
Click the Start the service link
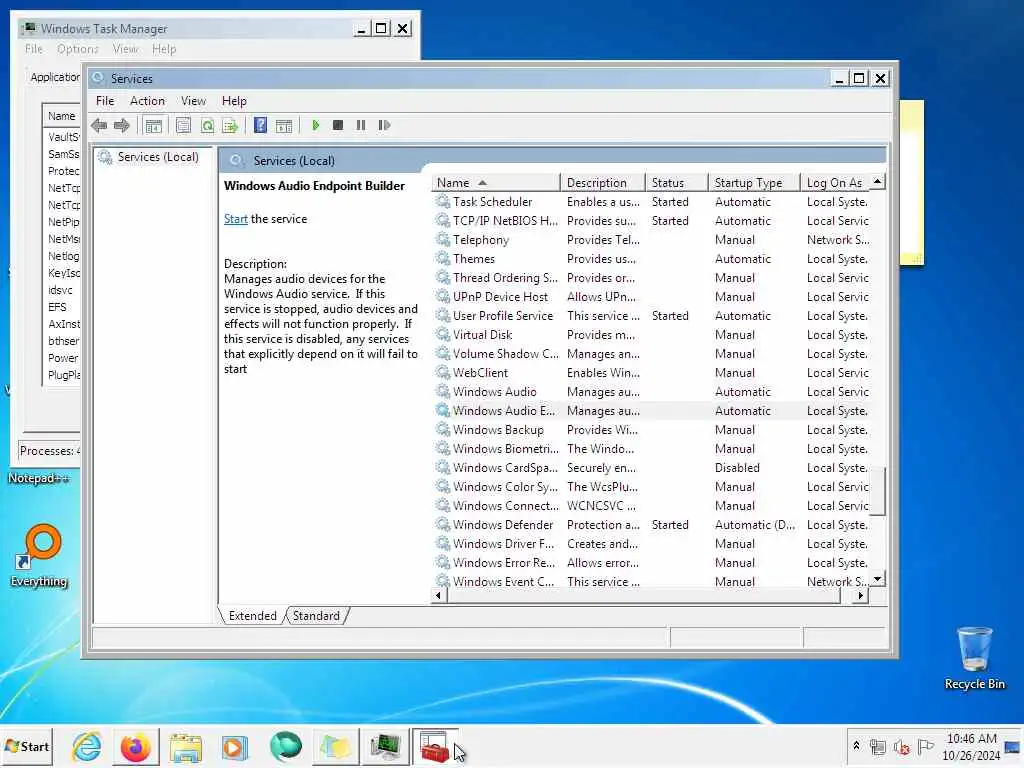(x=236, y=219)
